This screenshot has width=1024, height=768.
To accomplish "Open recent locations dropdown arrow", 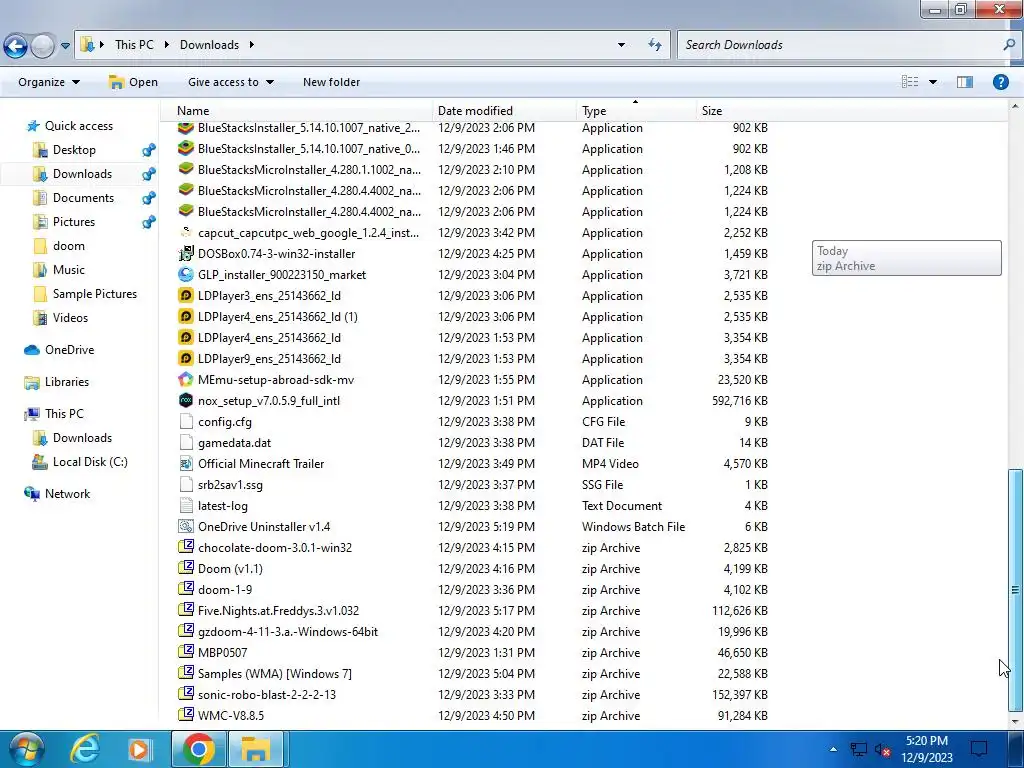I will tap(65, 46).
